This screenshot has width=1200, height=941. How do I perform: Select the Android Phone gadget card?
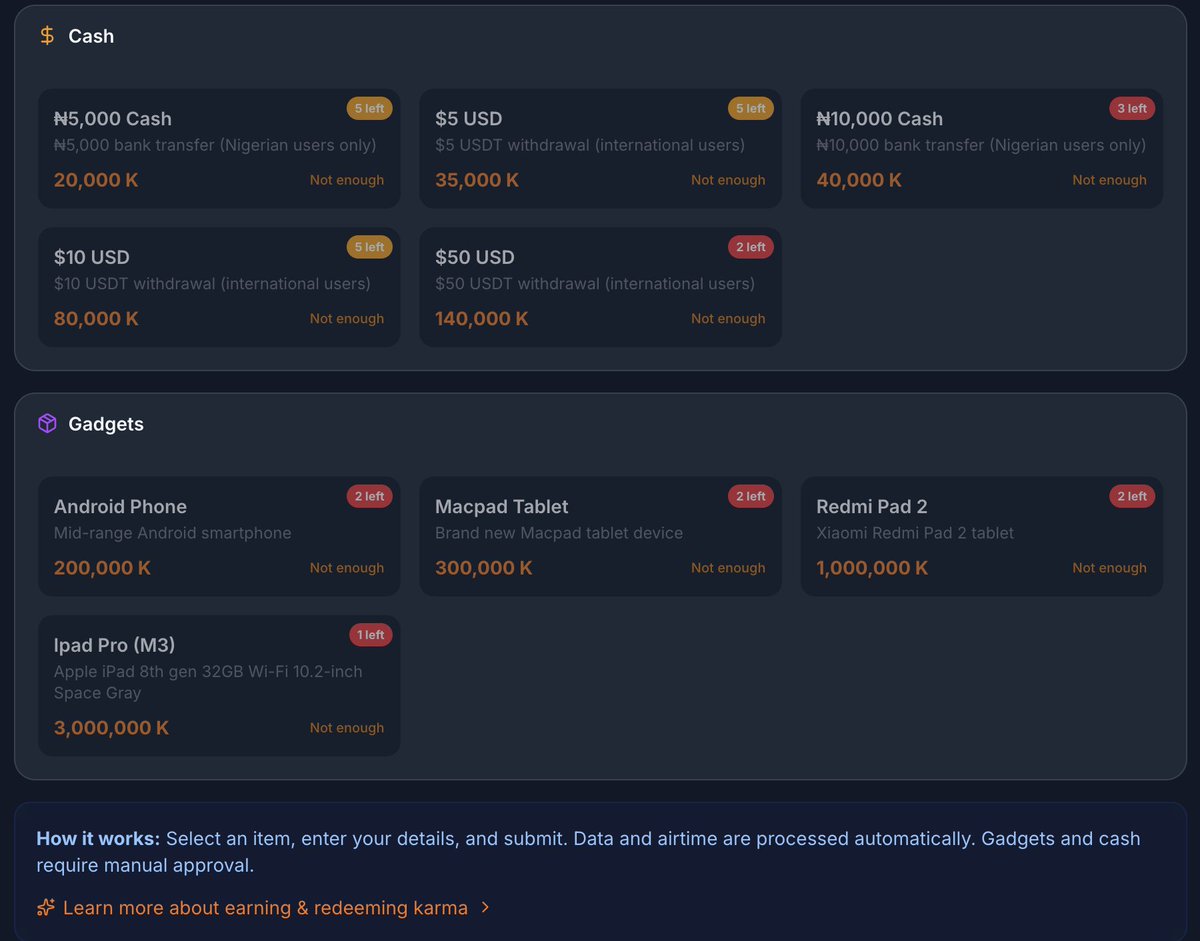click(x=219, y=537)
